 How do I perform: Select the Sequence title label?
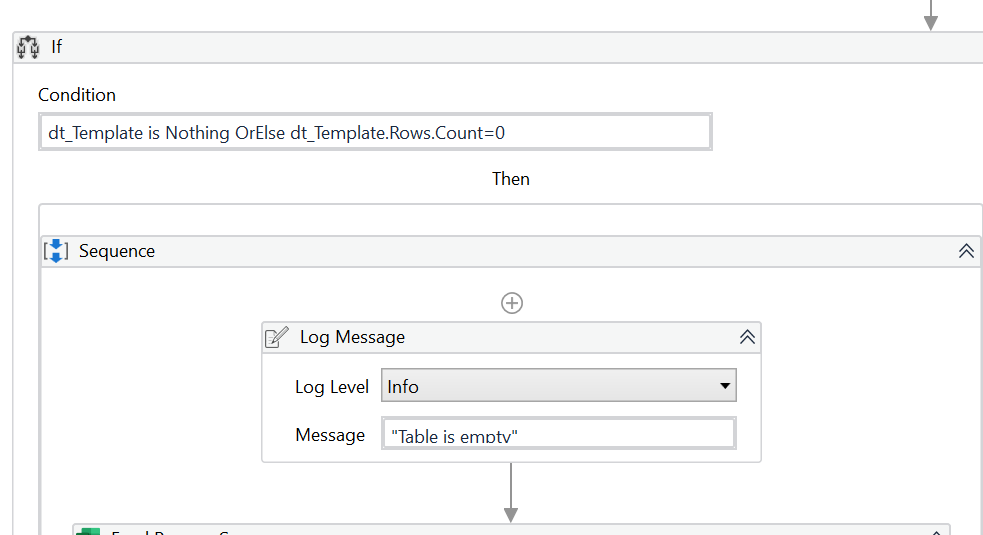(x=117, y=251)
